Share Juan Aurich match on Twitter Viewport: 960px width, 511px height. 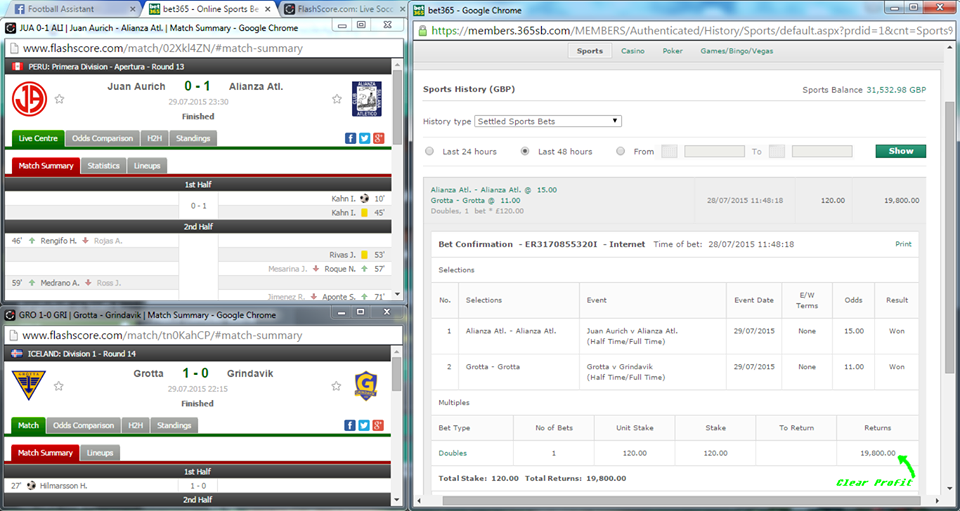tap(364, 138)
